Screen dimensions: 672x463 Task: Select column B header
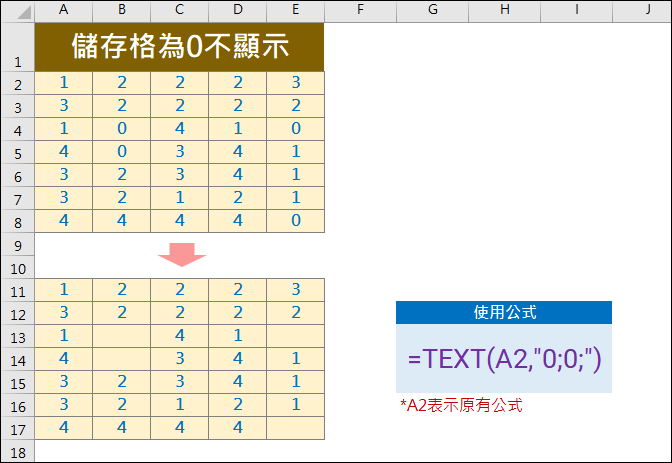122,11
